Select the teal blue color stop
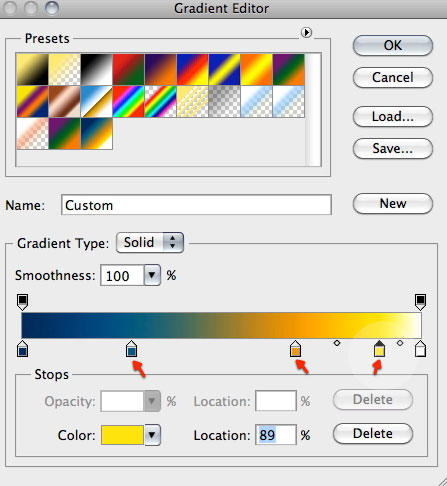The height and width of the screenshot is (486, 447). (132, 349)
